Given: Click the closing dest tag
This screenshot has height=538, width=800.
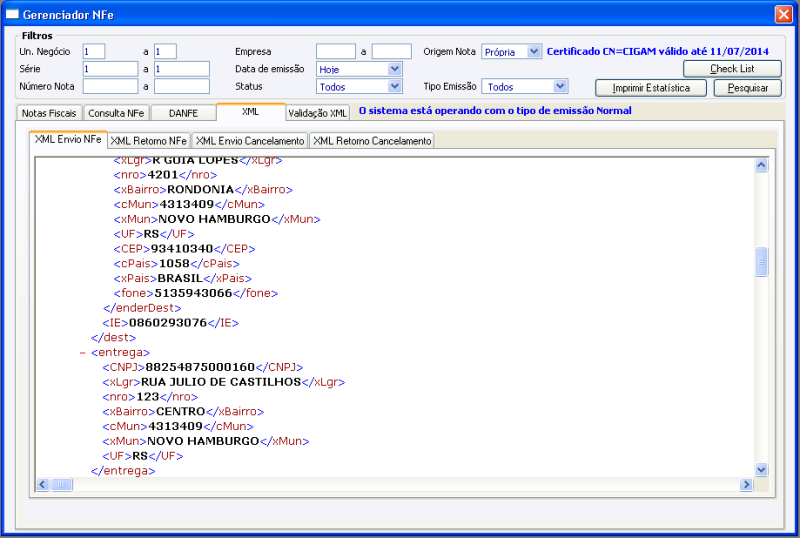Looking at the screenshot, I should 114,337.
